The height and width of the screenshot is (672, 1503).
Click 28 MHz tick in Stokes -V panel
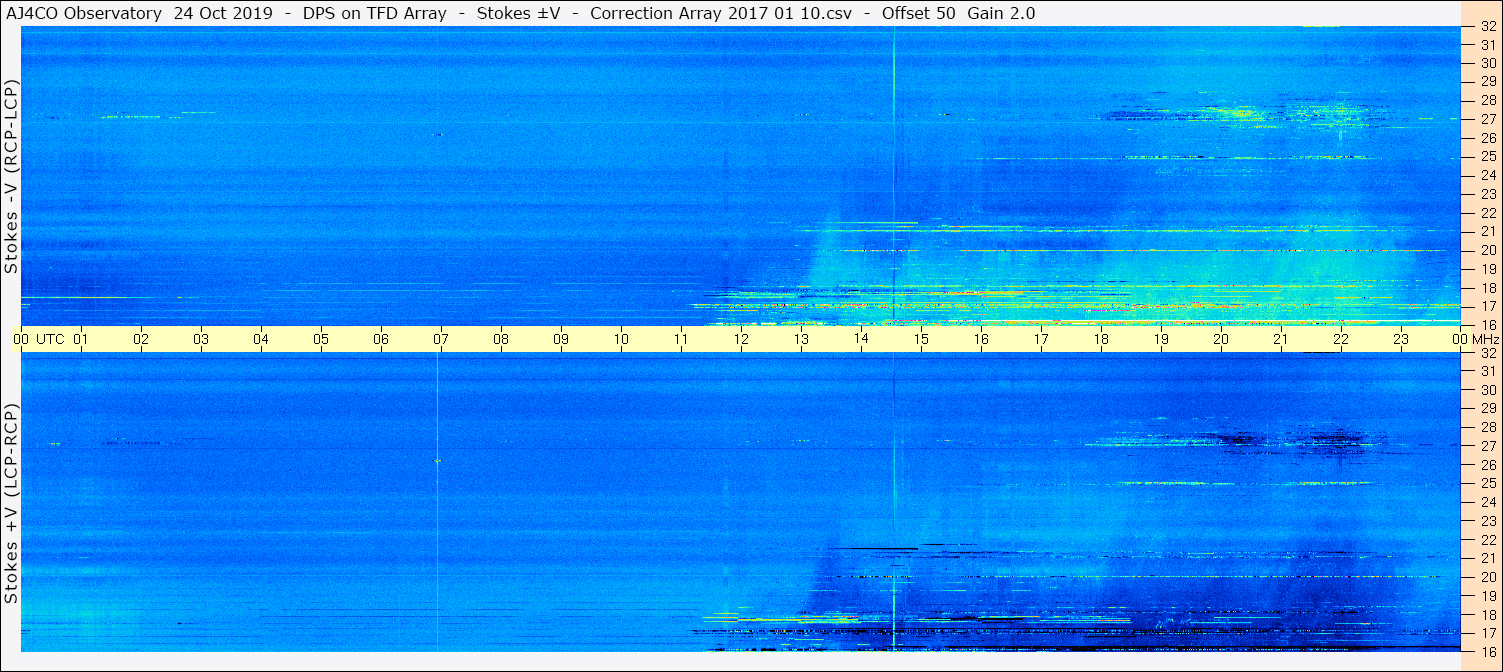click(x=1487, y=100)
